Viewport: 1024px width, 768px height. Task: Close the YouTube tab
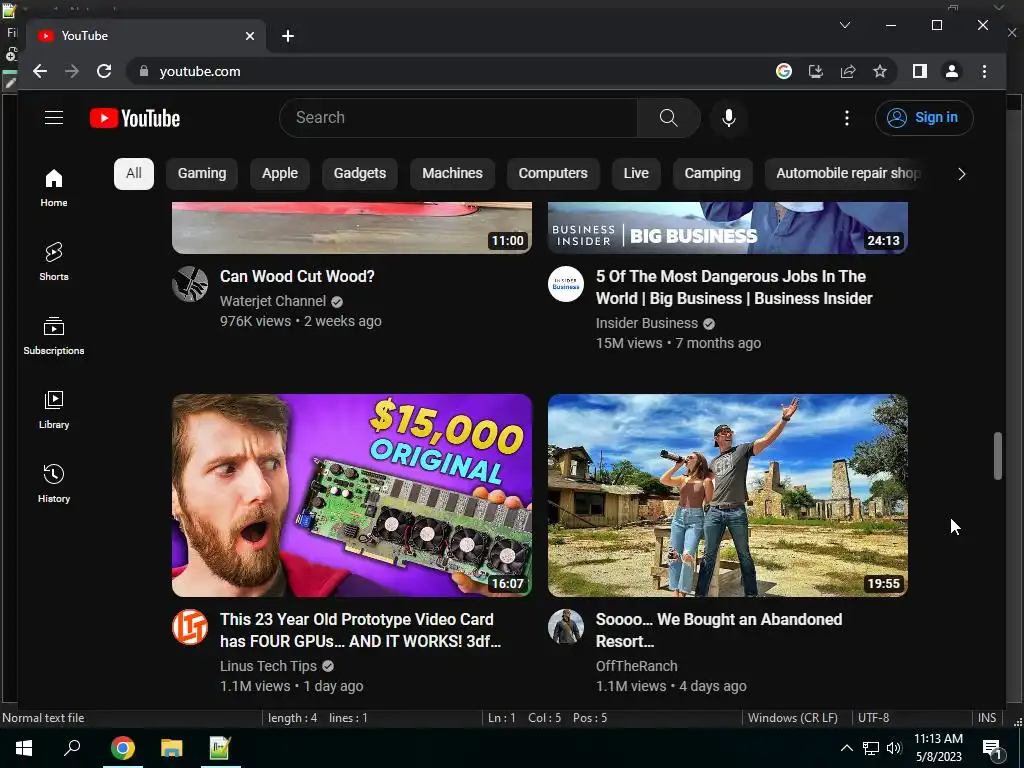pyautogui.click(x=249, y=36)
